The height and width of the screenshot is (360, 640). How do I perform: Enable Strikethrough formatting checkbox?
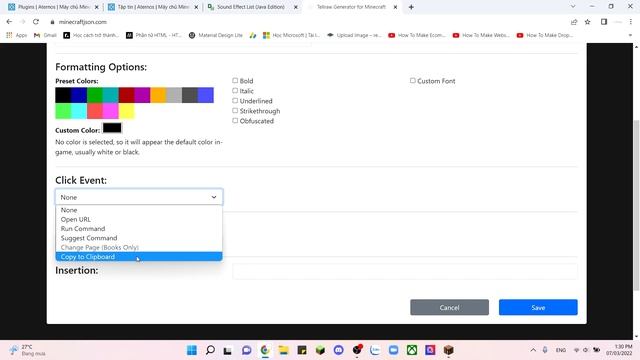(235, 111)
